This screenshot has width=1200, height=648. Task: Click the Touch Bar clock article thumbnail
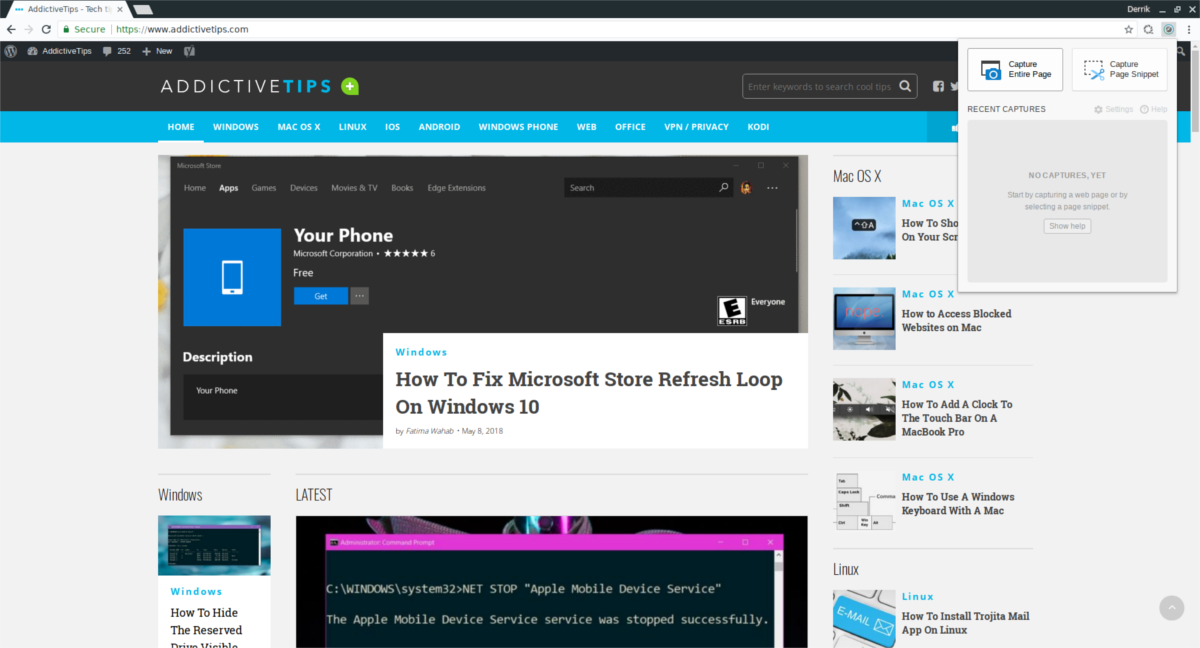pos(864,409)
